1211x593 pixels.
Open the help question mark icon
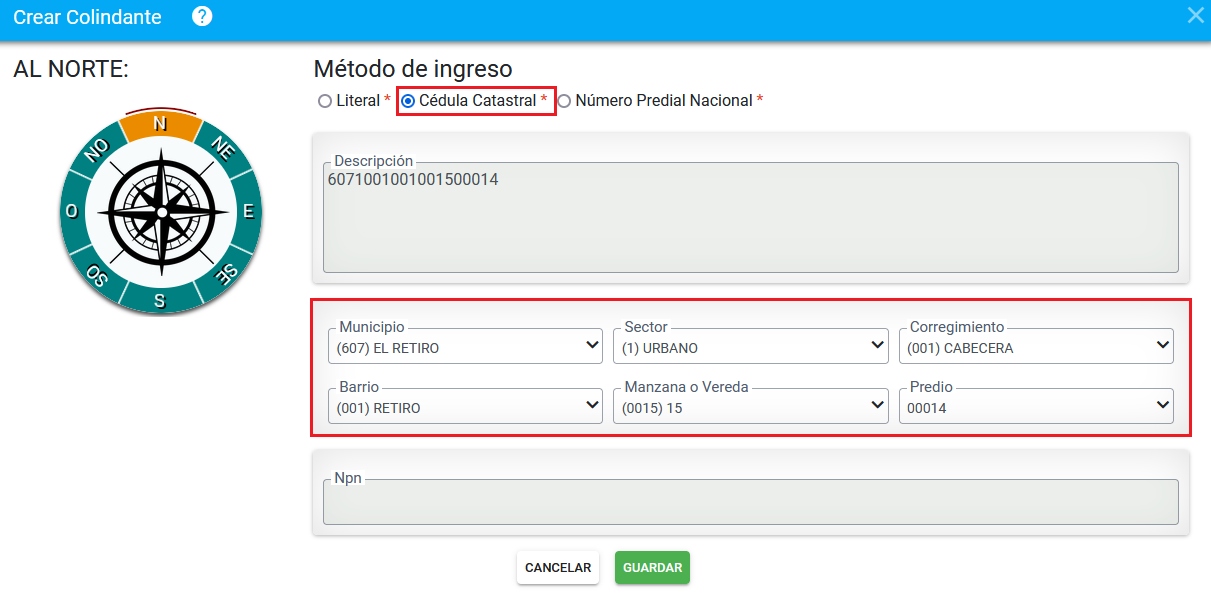(x=202, y=16)
